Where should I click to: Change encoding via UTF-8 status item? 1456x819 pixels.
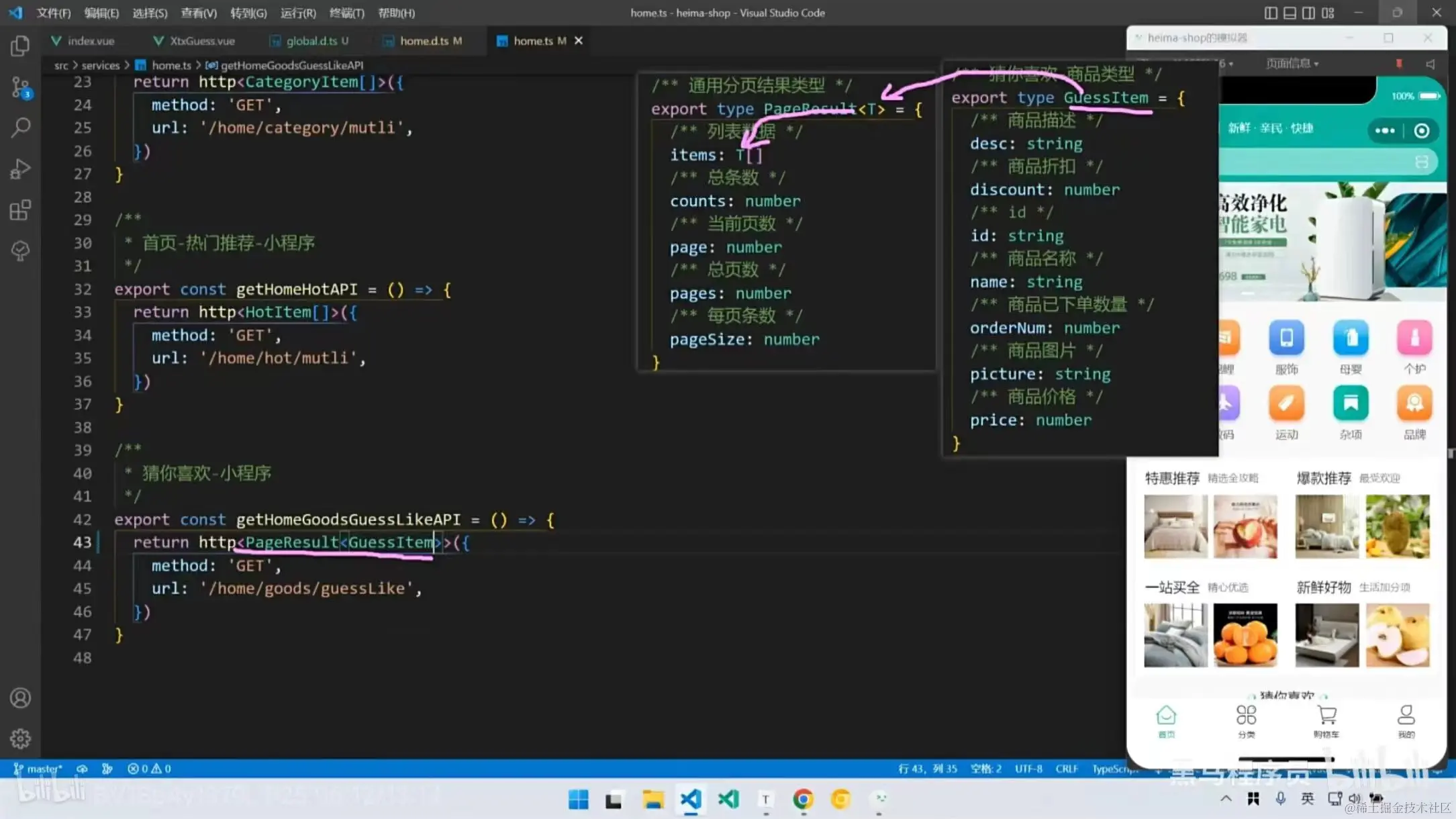pyautogui.click(x=1028, y=769)
